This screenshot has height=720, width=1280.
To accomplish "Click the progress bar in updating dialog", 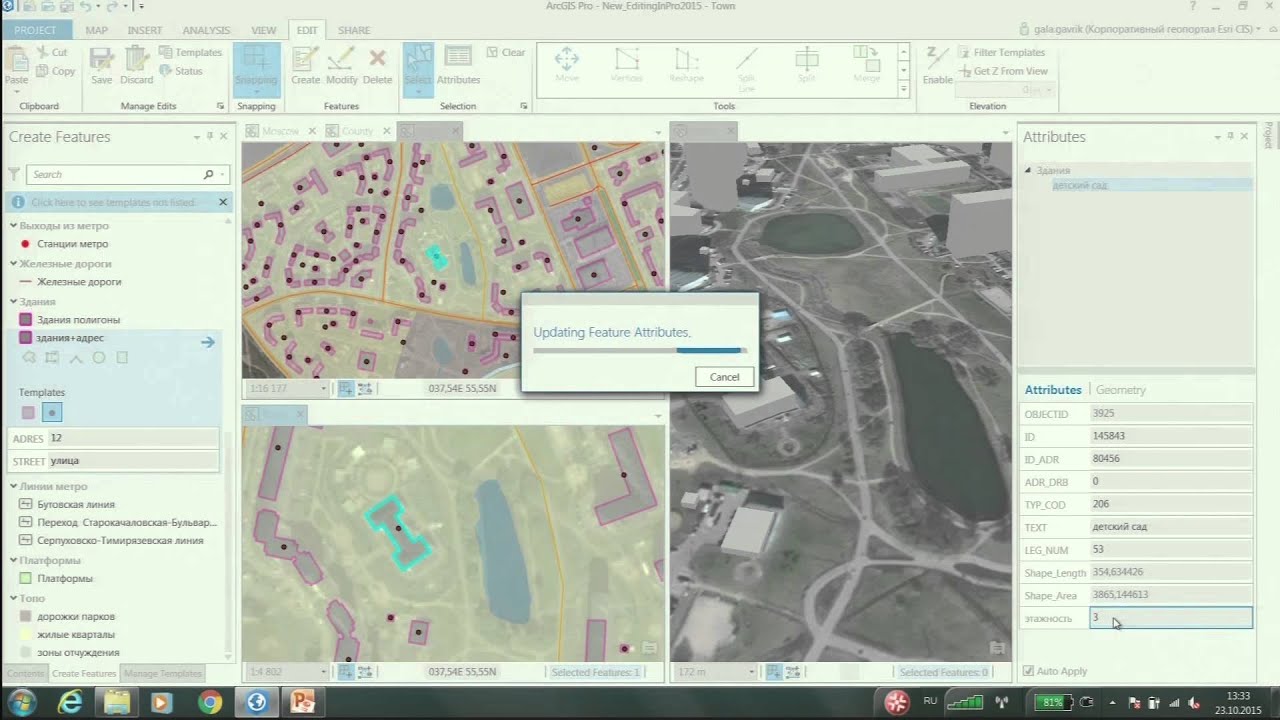I will coord(638,351).
